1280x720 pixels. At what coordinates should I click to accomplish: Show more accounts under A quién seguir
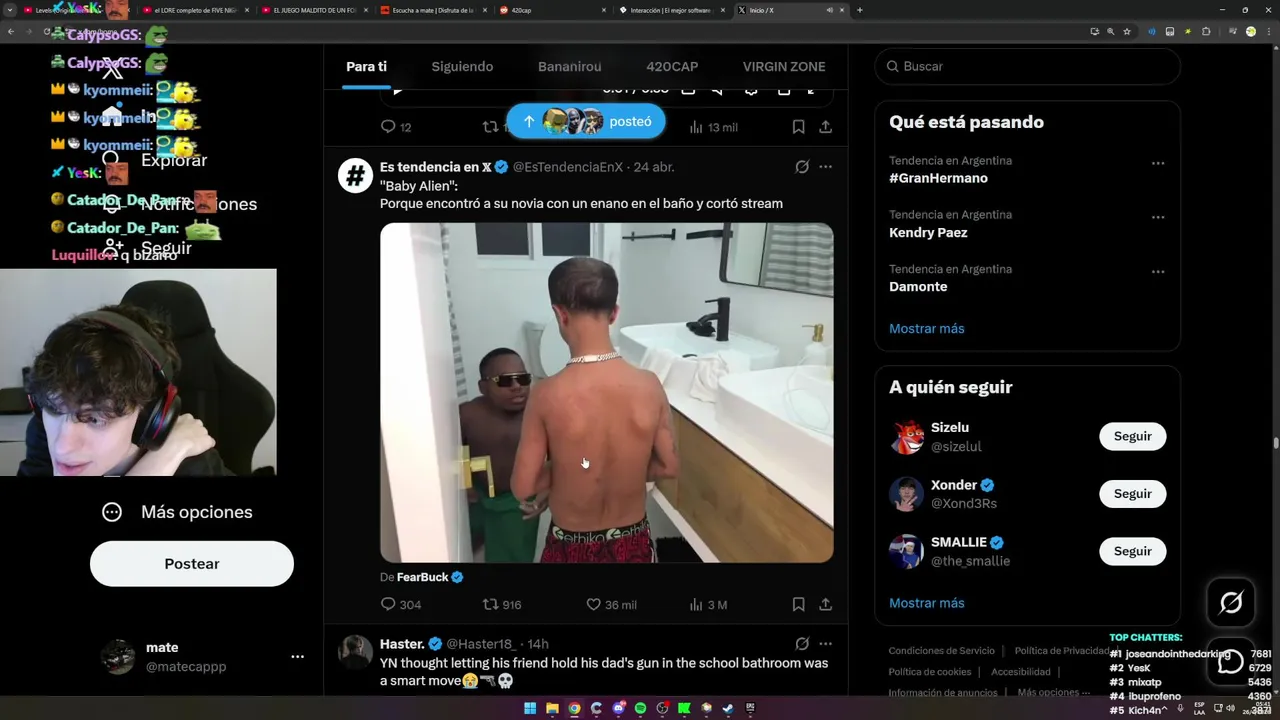(x=927, y=603)
